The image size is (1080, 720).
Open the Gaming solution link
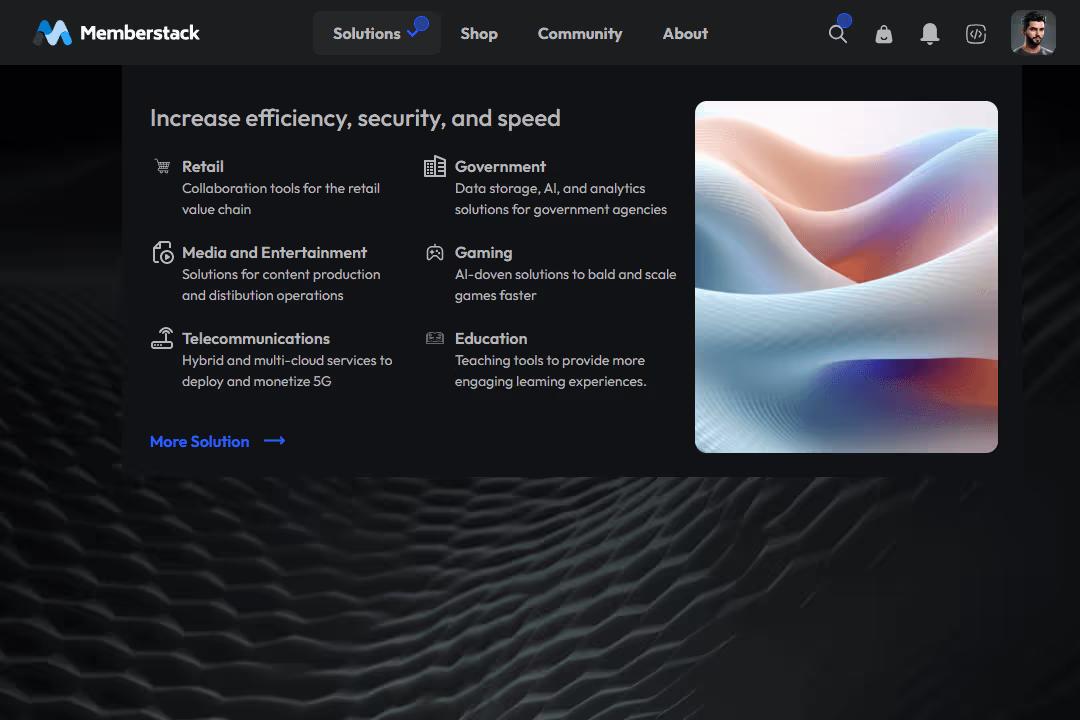484,253
